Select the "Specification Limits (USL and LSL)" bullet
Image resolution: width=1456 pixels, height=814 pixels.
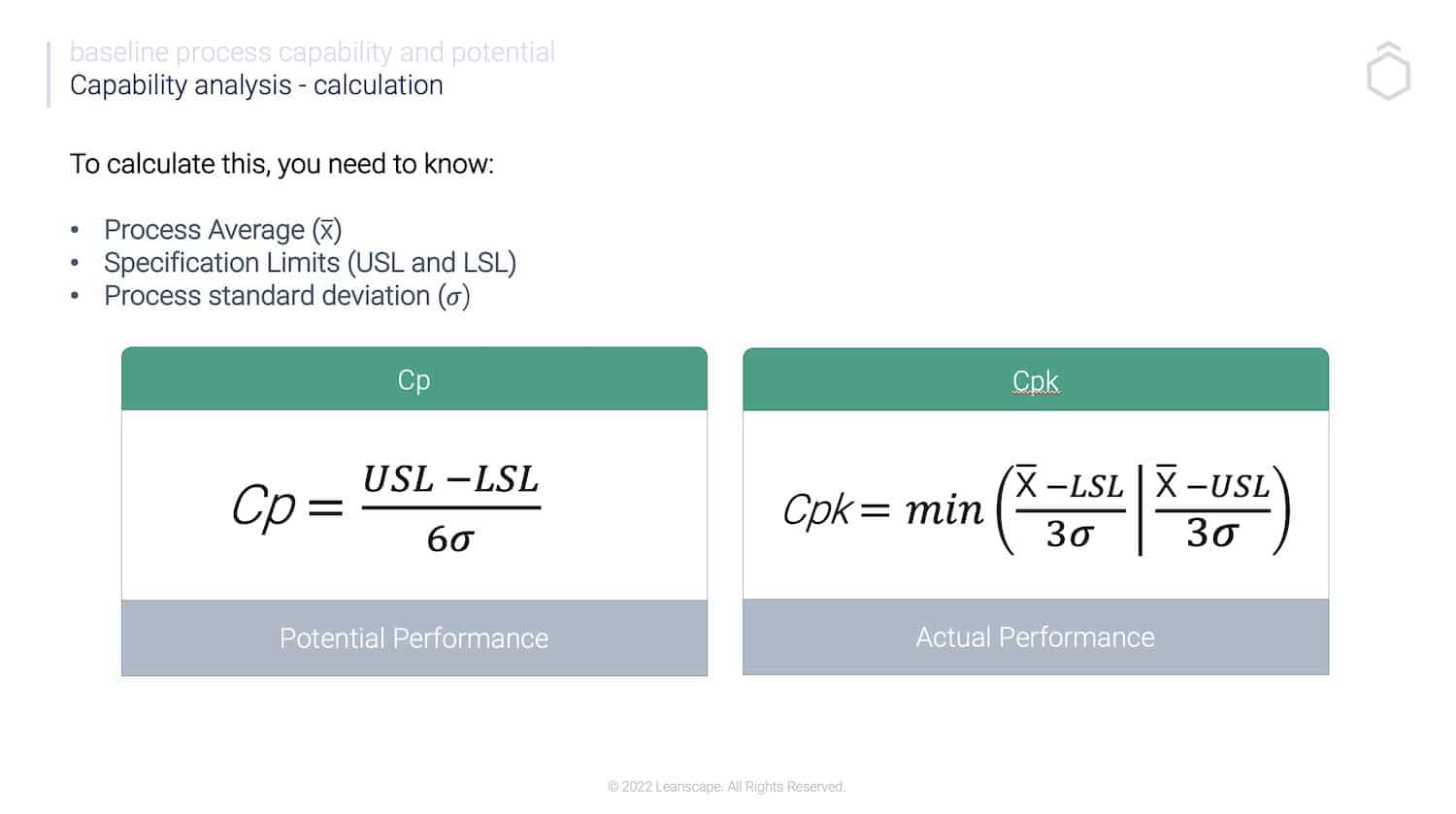point(310,263)
